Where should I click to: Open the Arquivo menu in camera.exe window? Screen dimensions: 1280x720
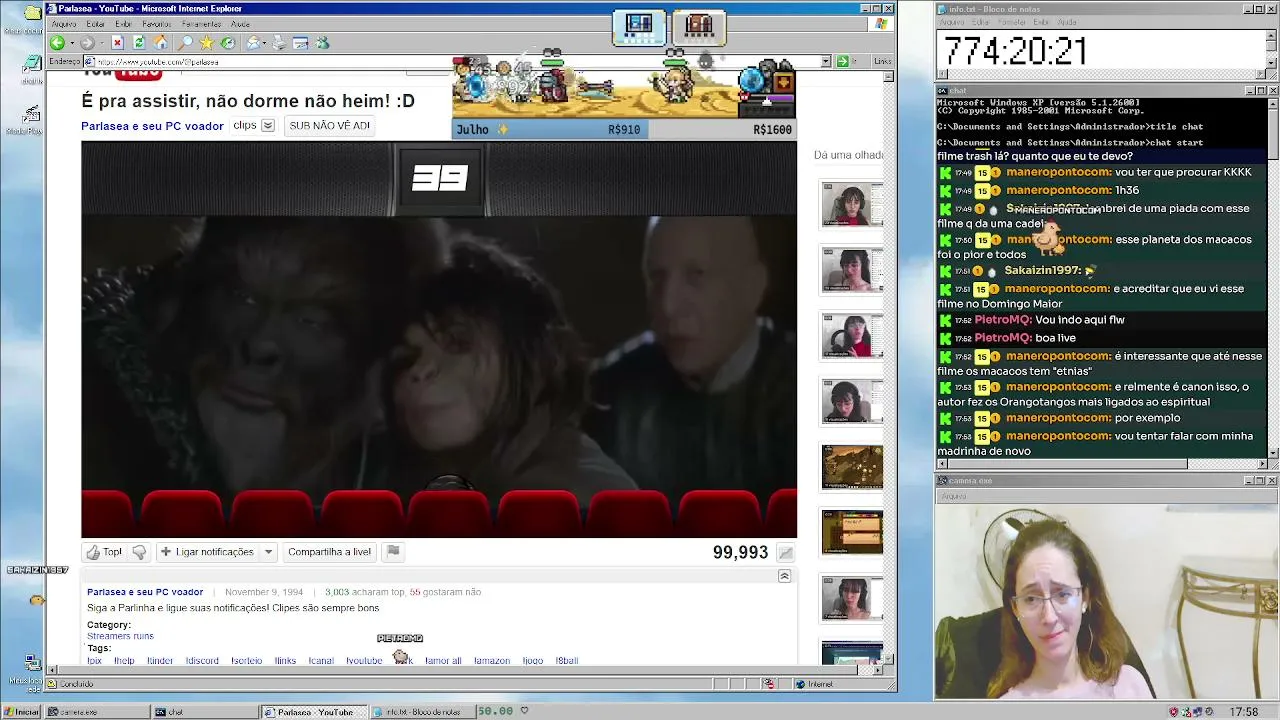tap(954, 496)
